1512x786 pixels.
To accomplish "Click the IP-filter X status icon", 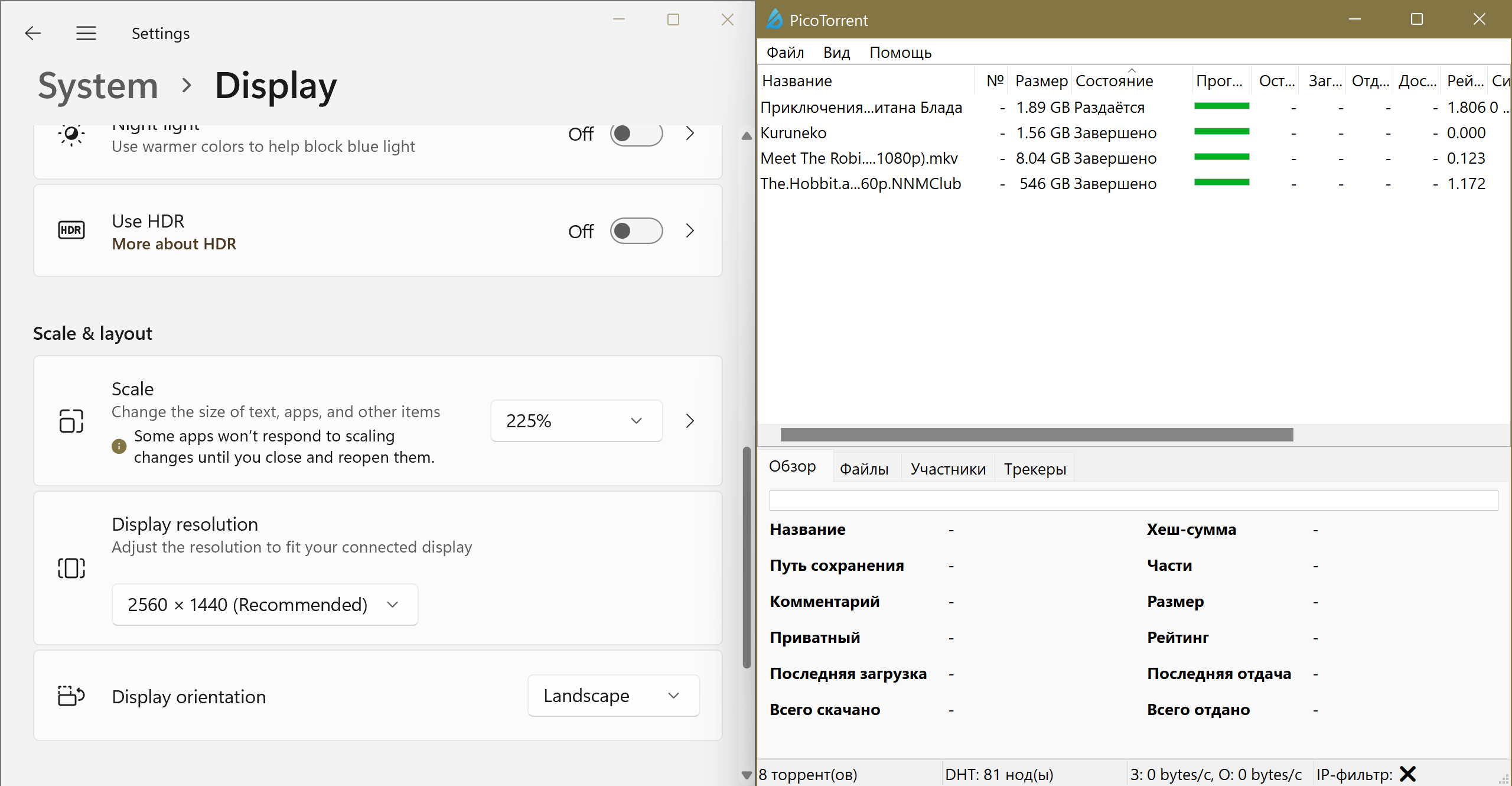I will [x=1408, y=774].
